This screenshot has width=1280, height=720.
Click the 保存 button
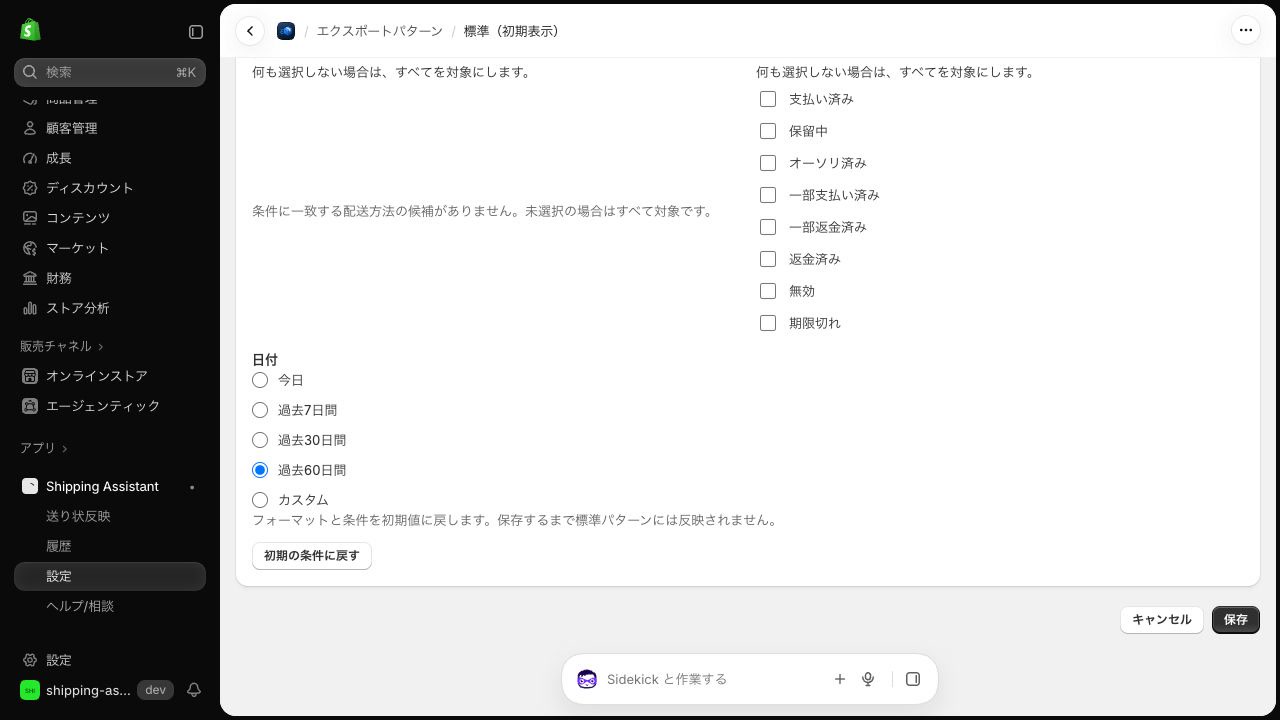1236,619
